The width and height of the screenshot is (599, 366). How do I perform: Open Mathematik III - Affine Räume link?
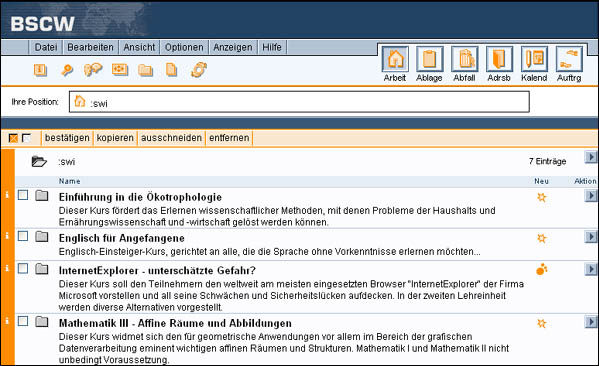pyautogui.click(x=175, y=324)
